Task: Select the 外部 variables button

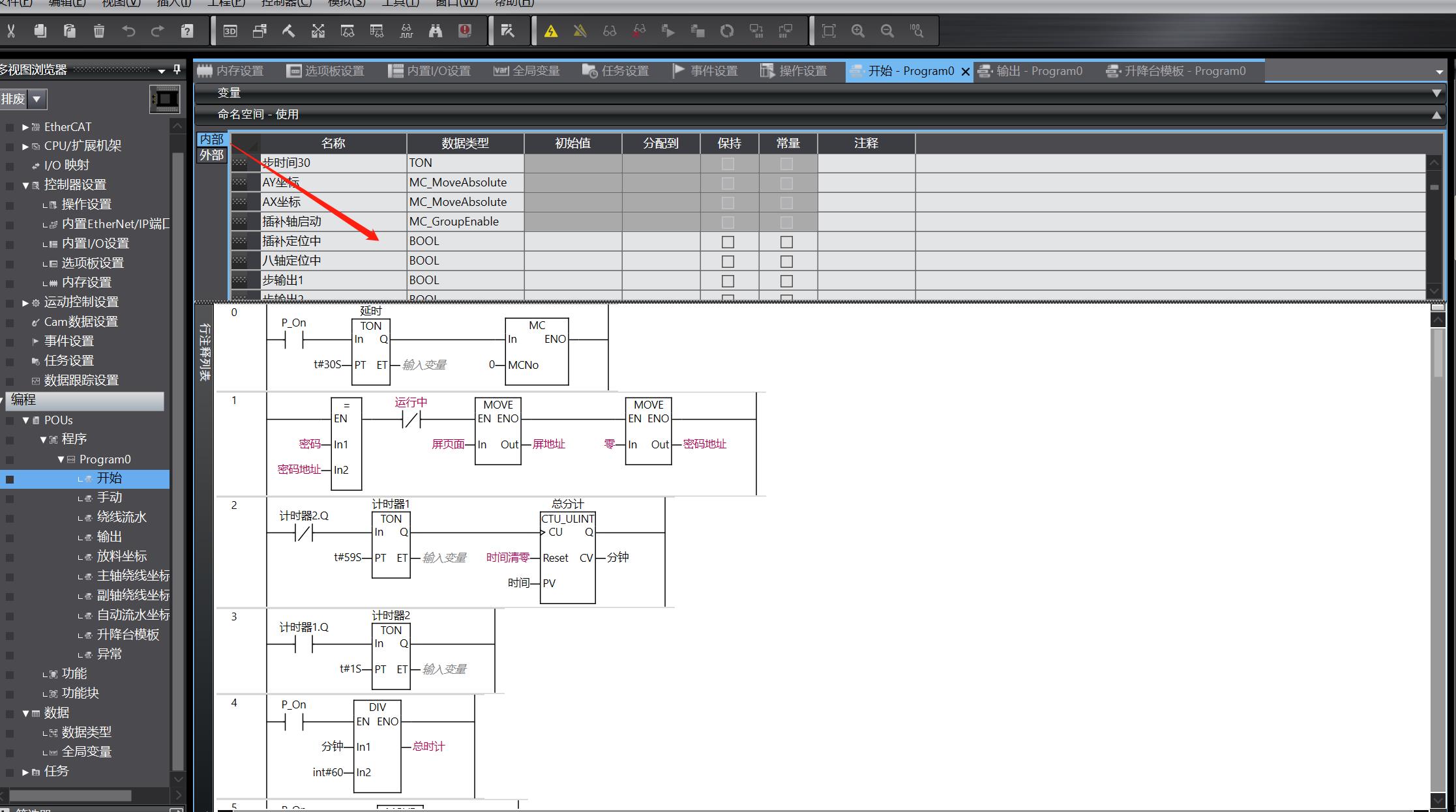Action: (211, 155)
